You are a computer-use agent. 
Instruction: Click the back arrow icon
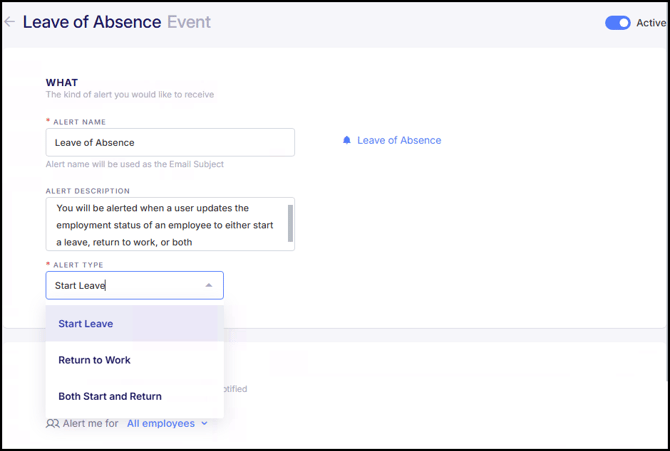tap(9, 22)
